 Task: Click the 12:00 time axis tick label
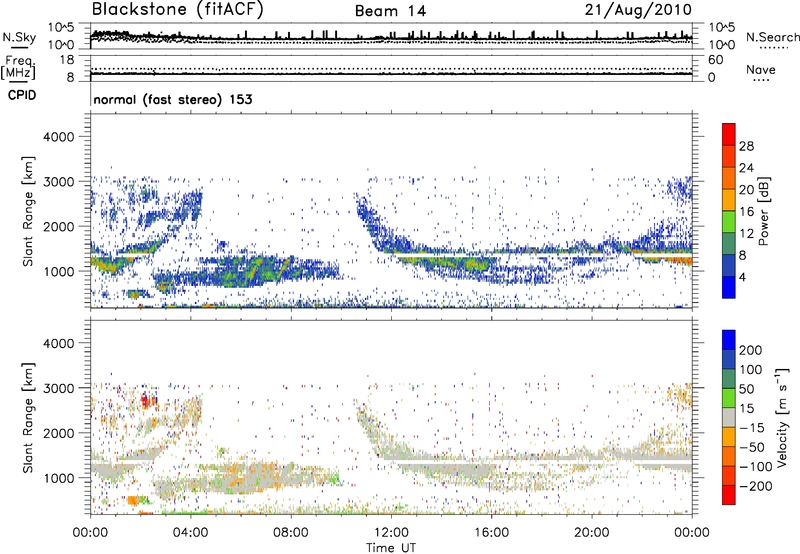click(391, 533)
